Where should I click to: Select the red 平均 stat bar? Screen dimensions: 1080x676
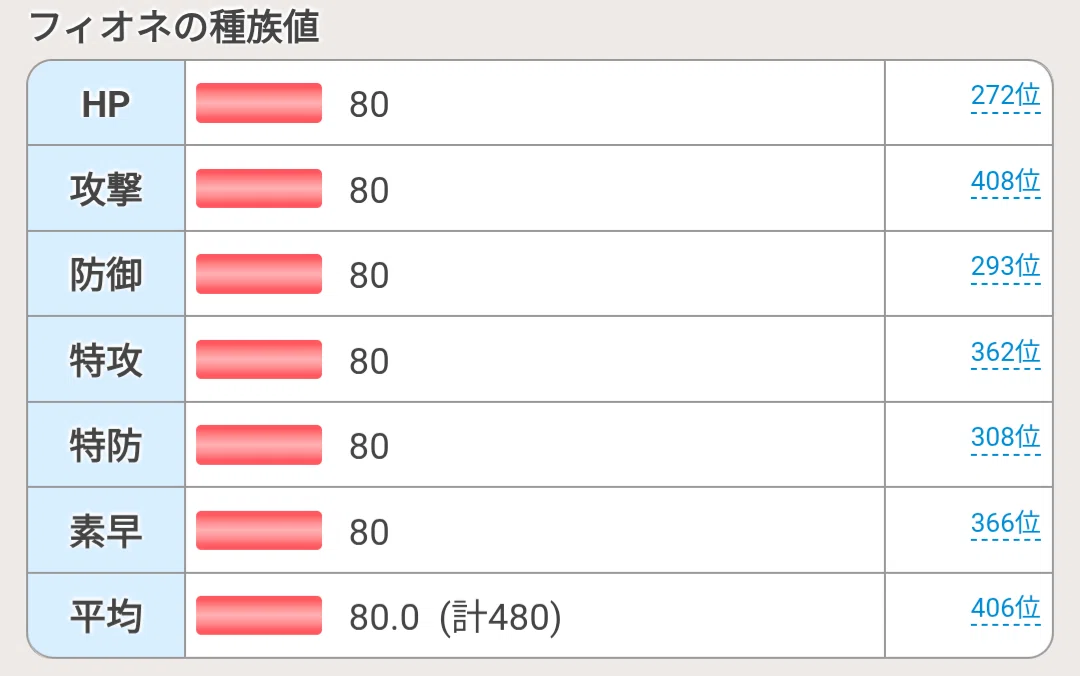tap(259, 615)
